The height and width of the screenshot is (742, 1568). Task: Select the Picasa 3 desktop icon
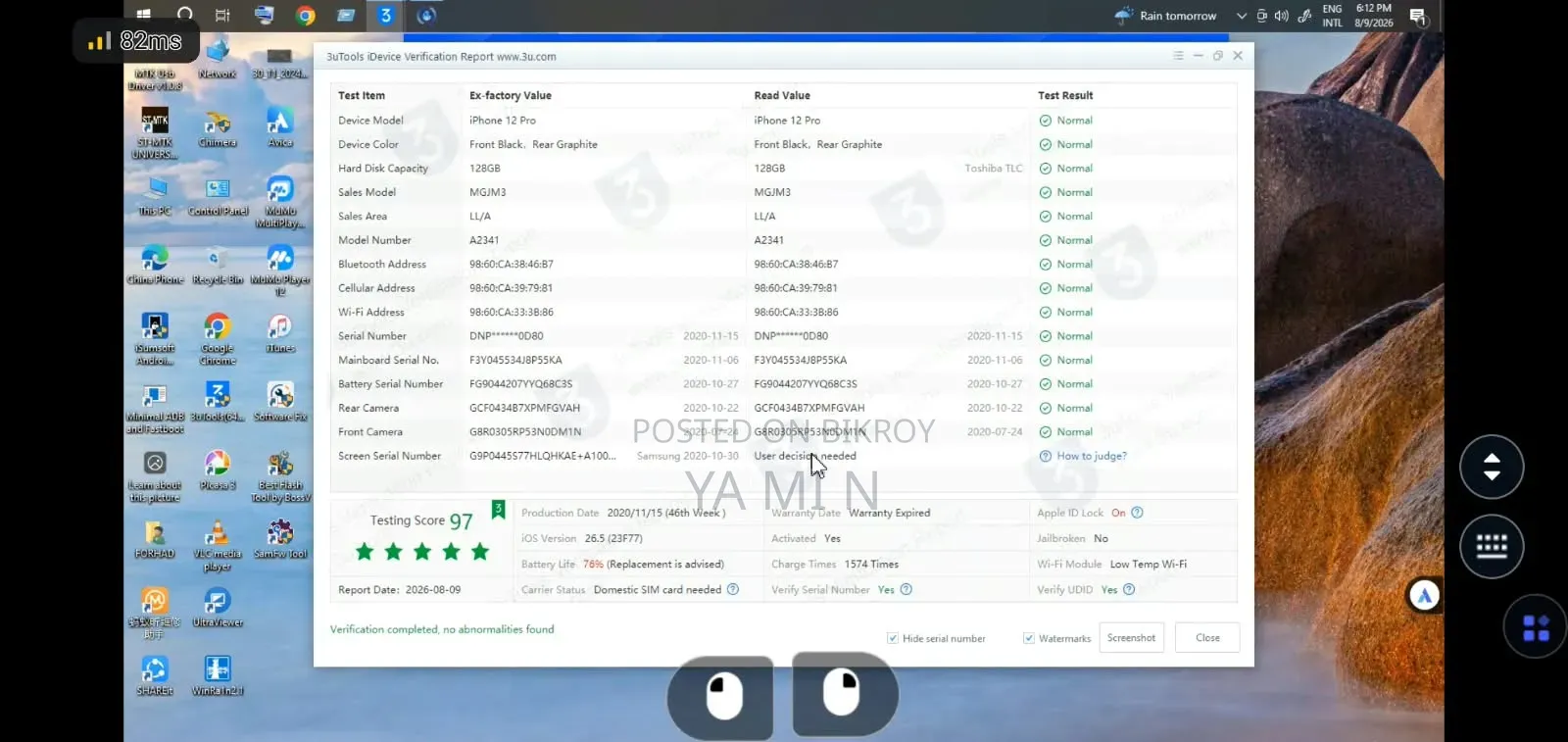pyautogui.click(x=218, y=470)
